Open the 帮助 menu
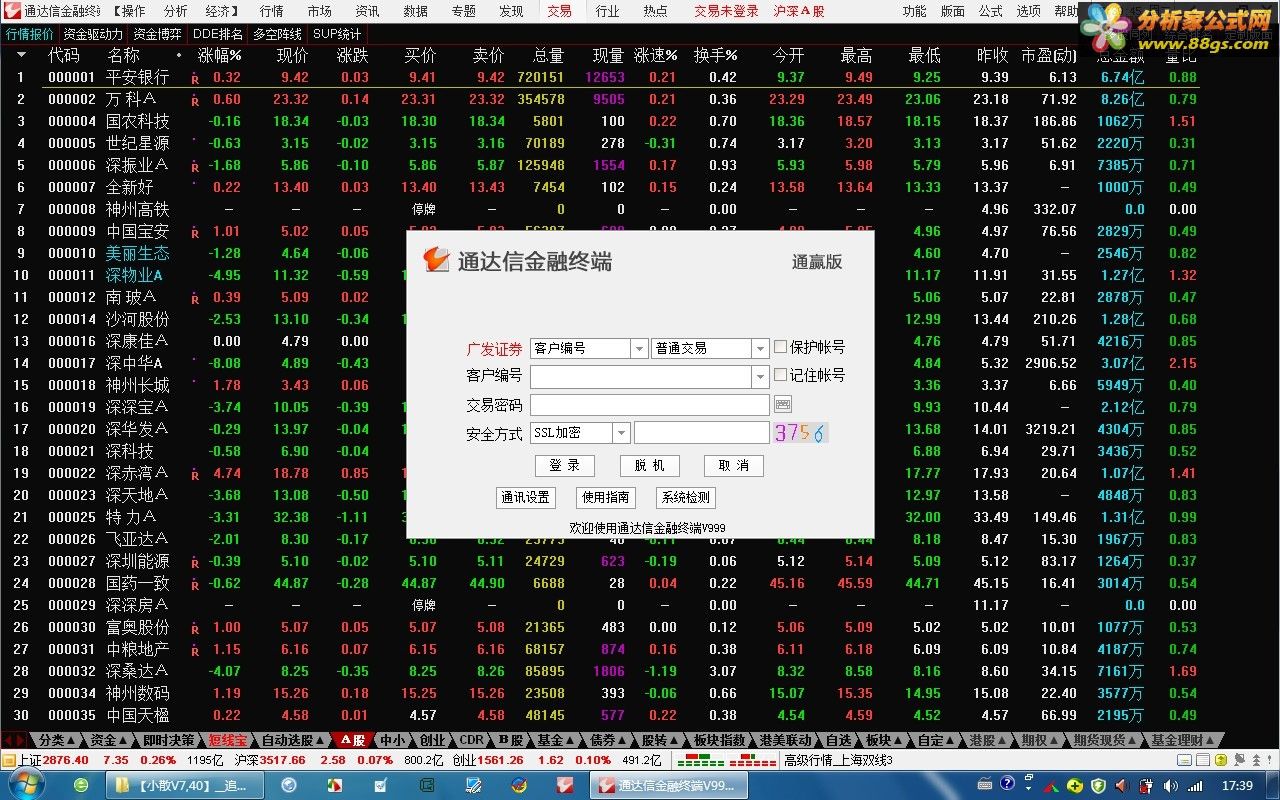The image size is (1280, 800). pyautogui.click(x=1066, y=11)
